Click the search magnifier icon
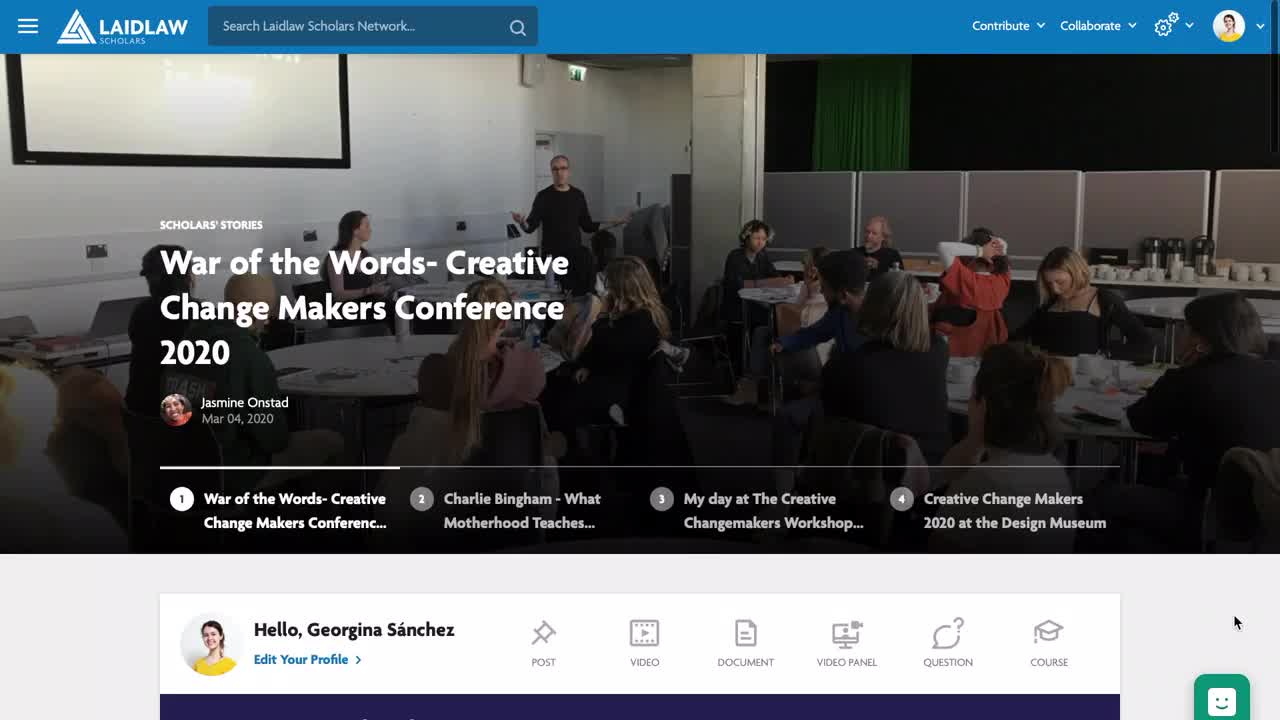 [x=517, y=27]
